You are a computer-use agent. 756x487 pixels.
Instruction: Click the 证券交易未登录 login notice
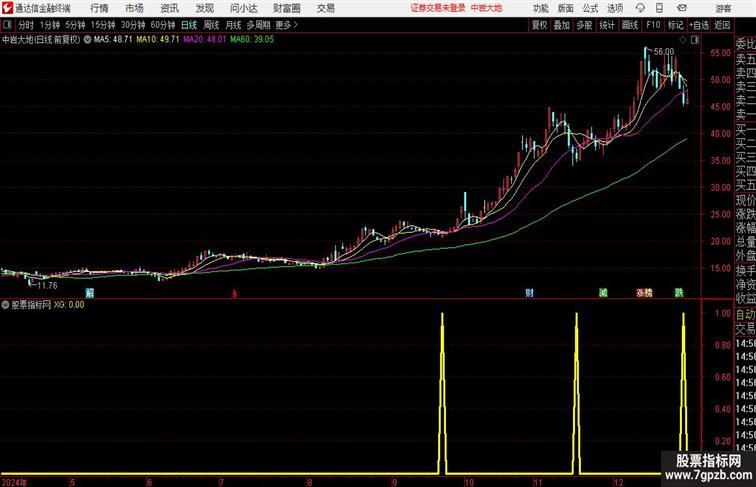click(x=438, y=8)
